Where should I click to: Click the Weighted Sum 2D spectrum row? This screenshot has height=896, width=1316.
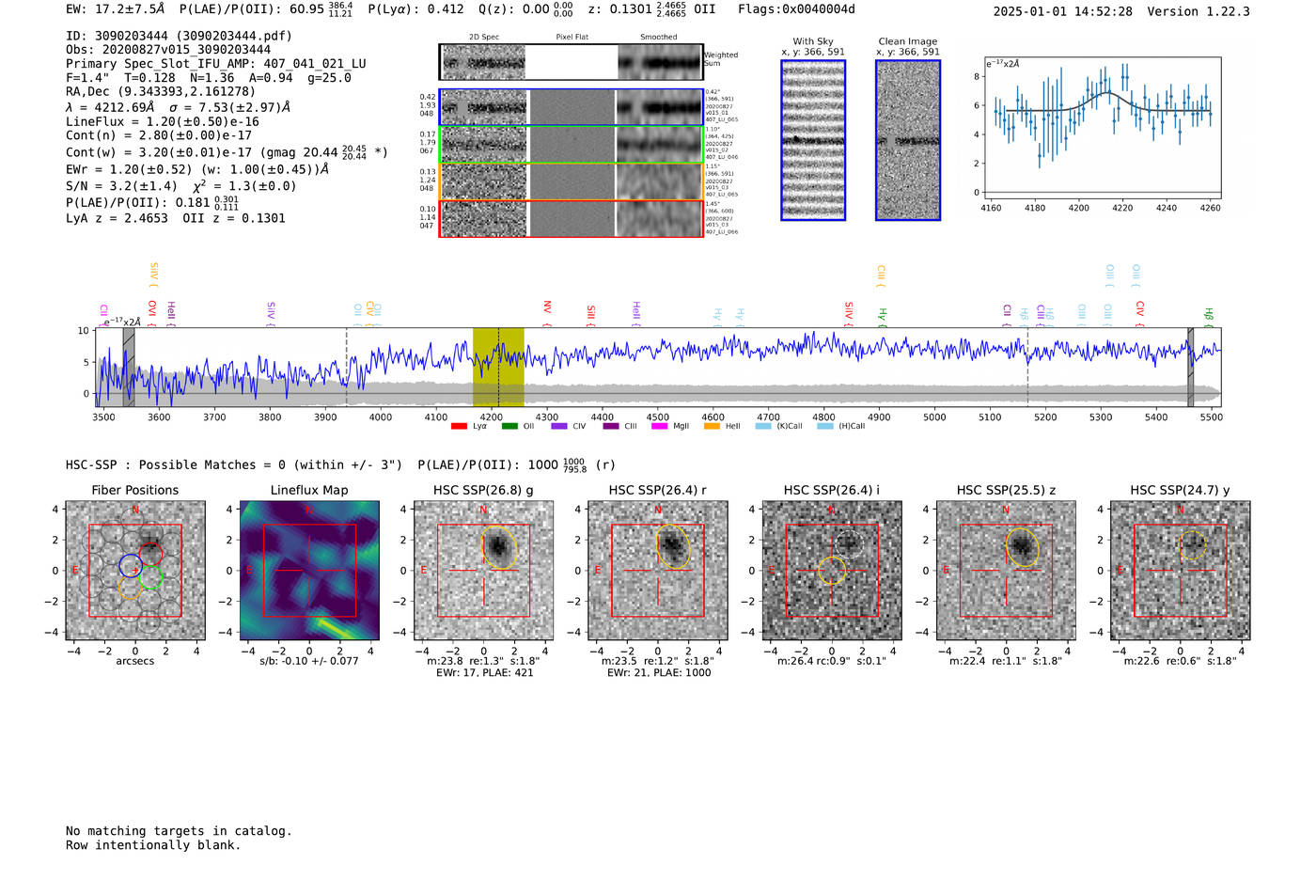572,62
